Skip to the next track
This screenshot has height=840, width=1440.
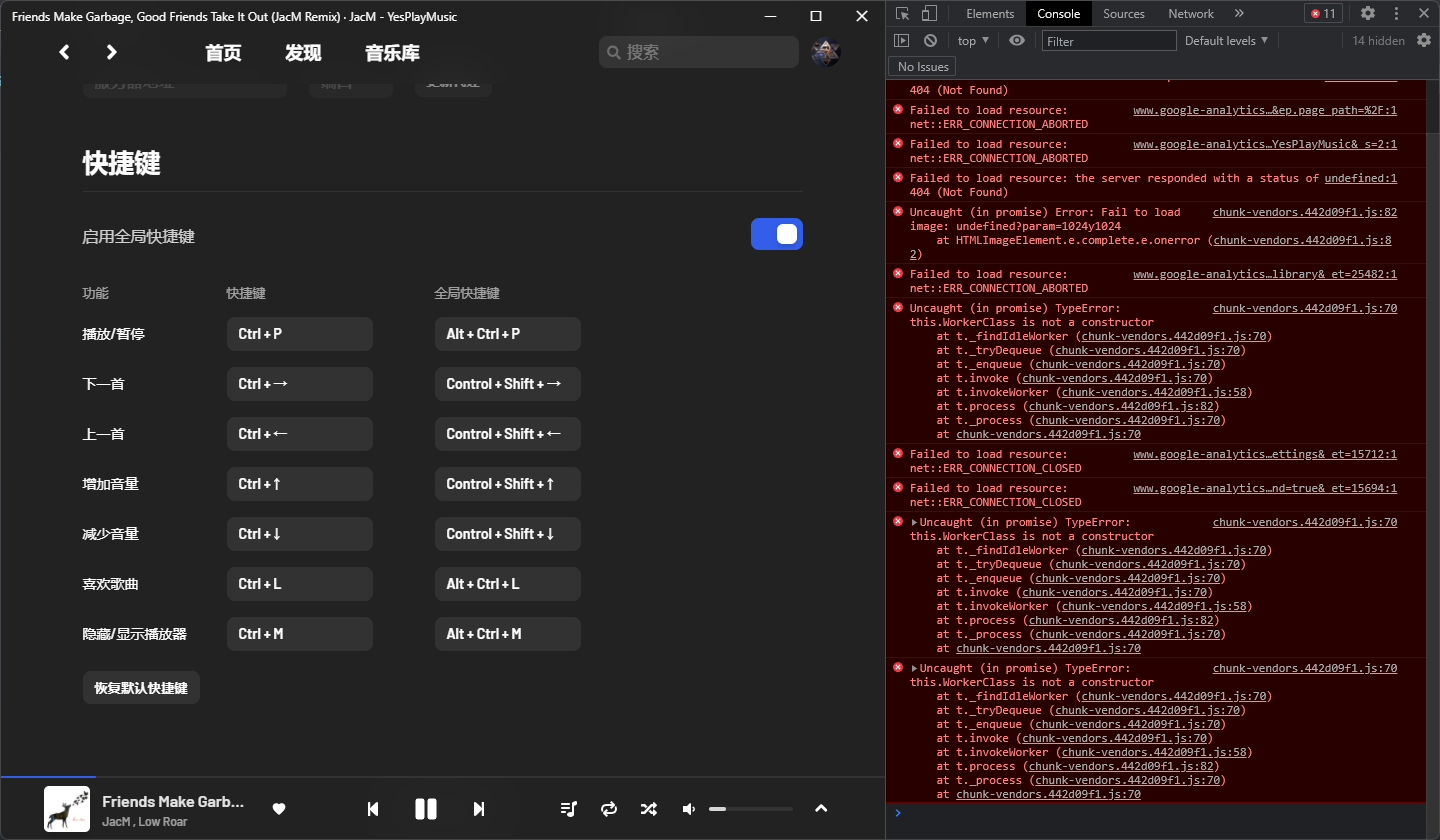pos(479,809)
